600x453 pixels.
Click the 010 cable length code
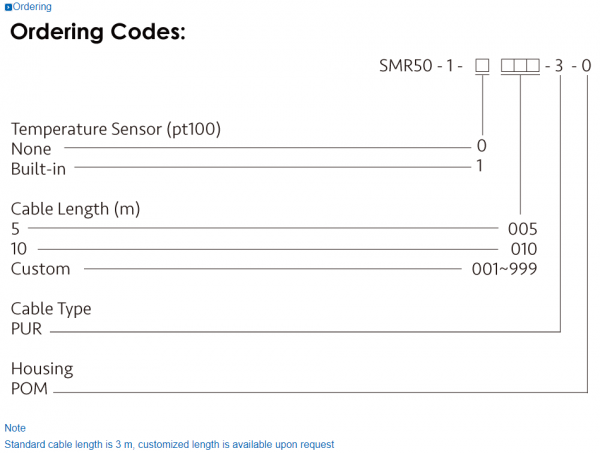click(x=522, y=248)
